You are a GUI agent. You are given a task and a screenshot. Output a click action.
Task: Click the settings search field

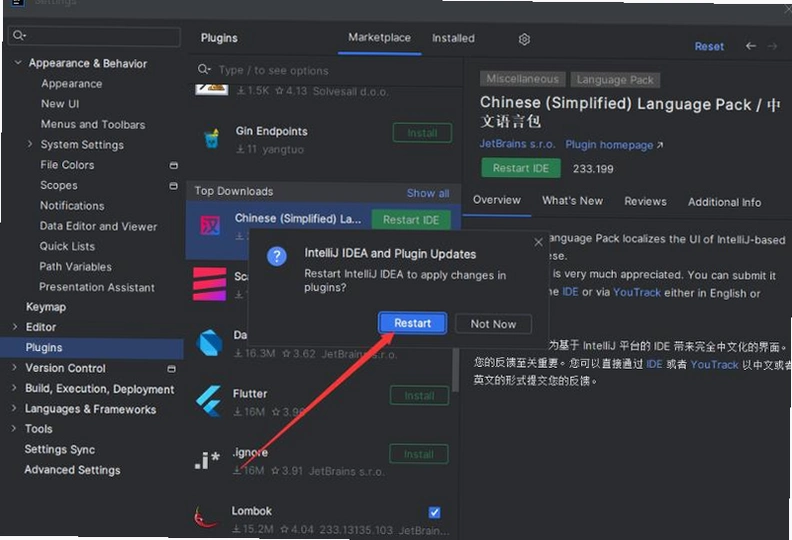point(94,36)
